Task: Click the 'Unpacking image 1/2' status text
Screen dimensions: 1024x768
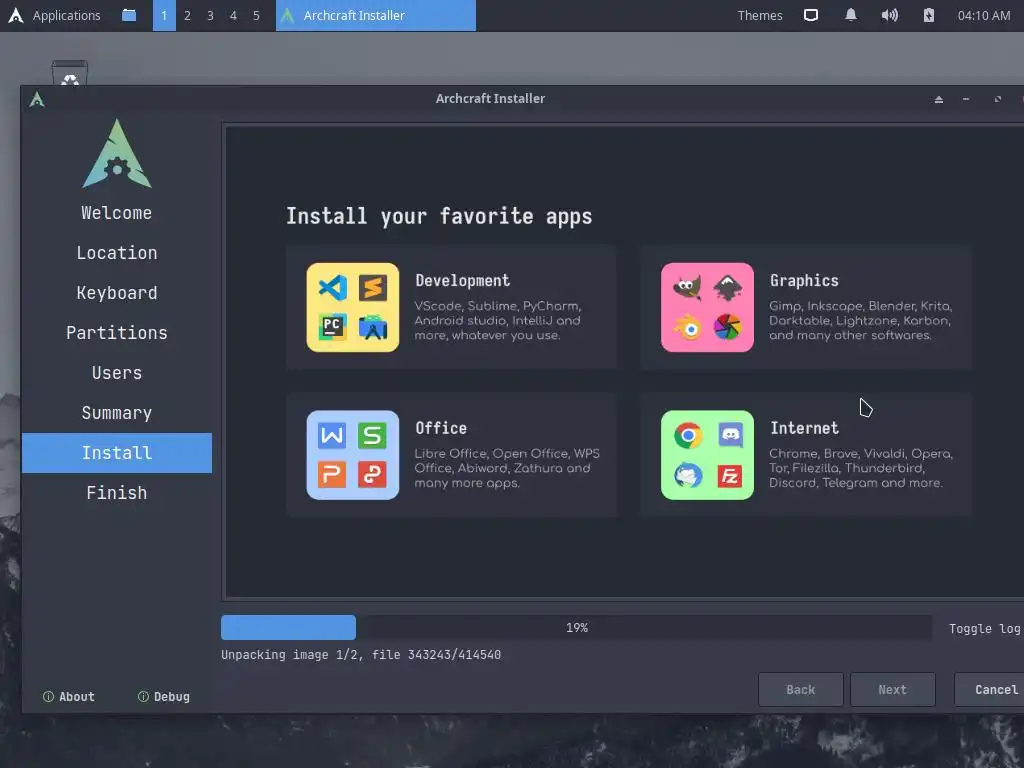Action: [361, 654]
